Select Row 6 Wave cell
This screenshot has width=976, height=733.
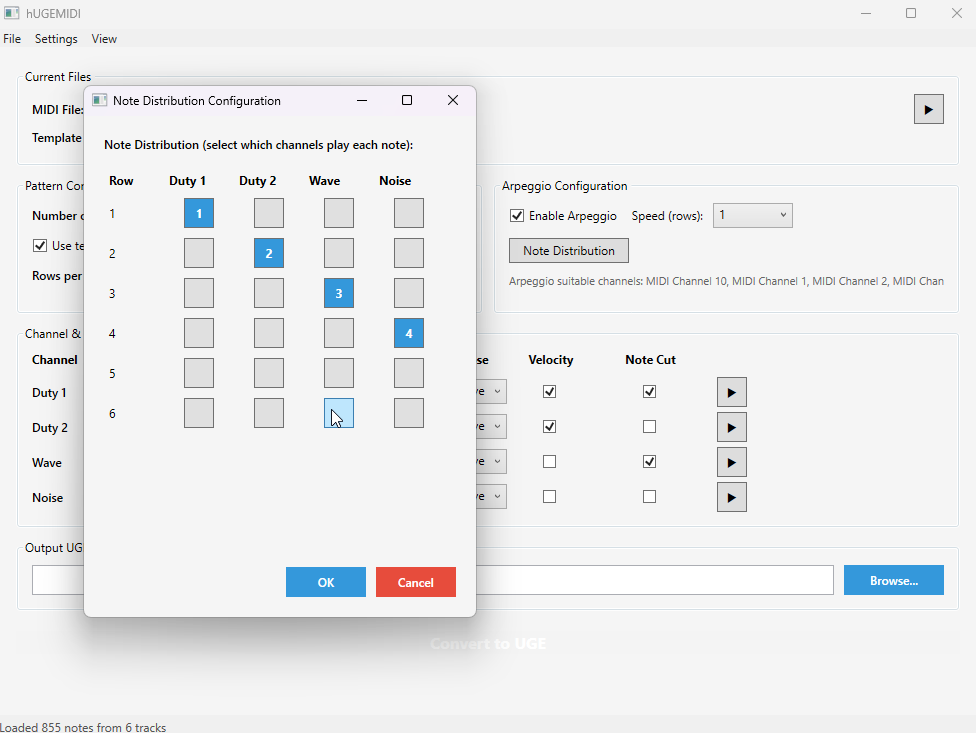tap(339, 413)
